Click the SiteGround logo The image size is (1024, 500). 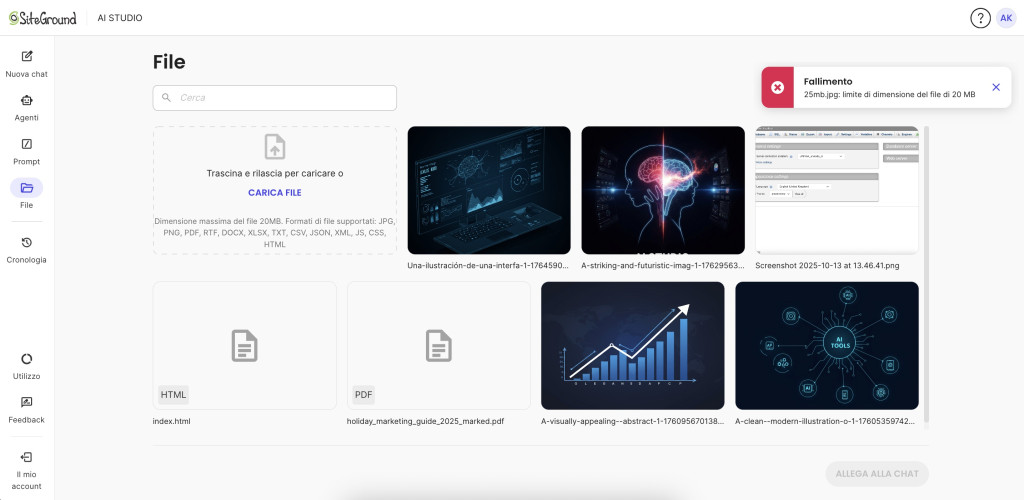42,18
